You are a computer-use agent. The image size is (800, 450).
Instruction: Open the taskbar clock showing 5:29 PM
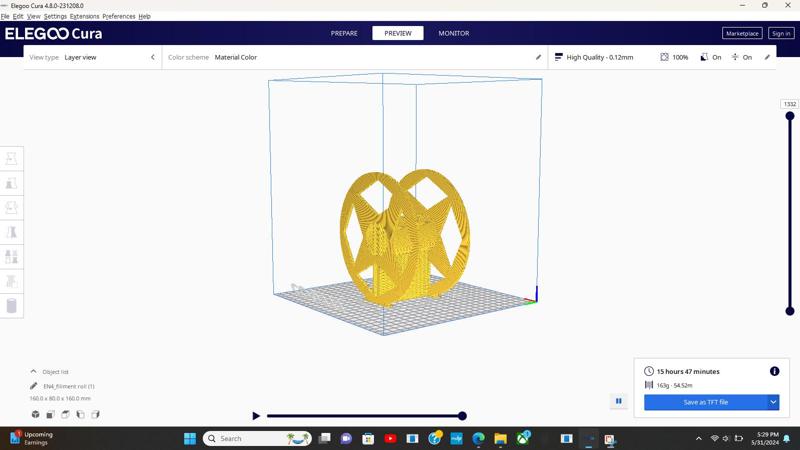[764, 438]
